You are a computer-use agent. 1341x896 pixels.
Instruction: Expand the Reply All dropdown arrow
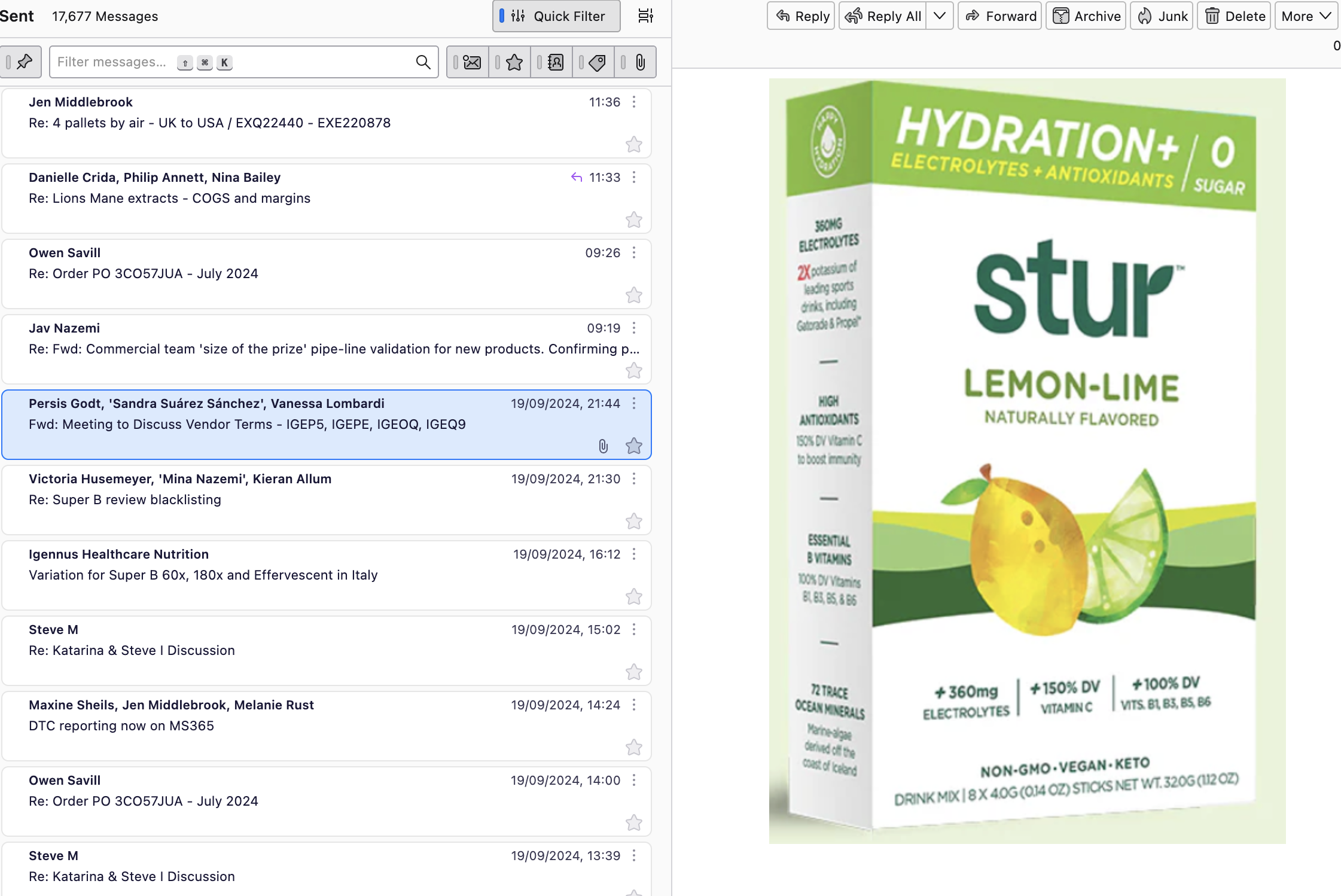[940, 16]
